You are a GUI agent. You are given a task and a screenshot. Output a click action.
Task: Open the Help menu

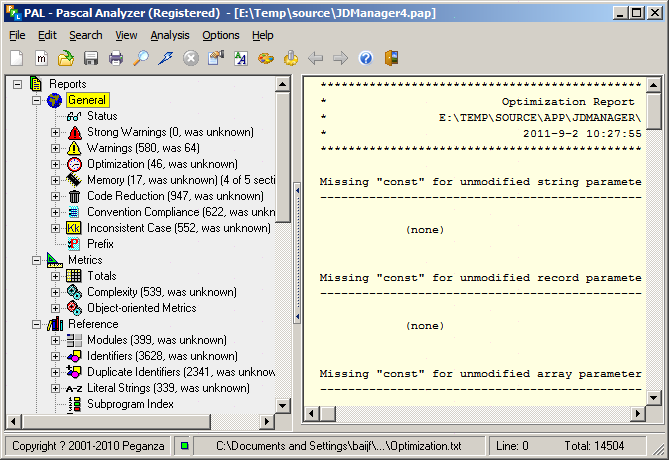[262, 35]
